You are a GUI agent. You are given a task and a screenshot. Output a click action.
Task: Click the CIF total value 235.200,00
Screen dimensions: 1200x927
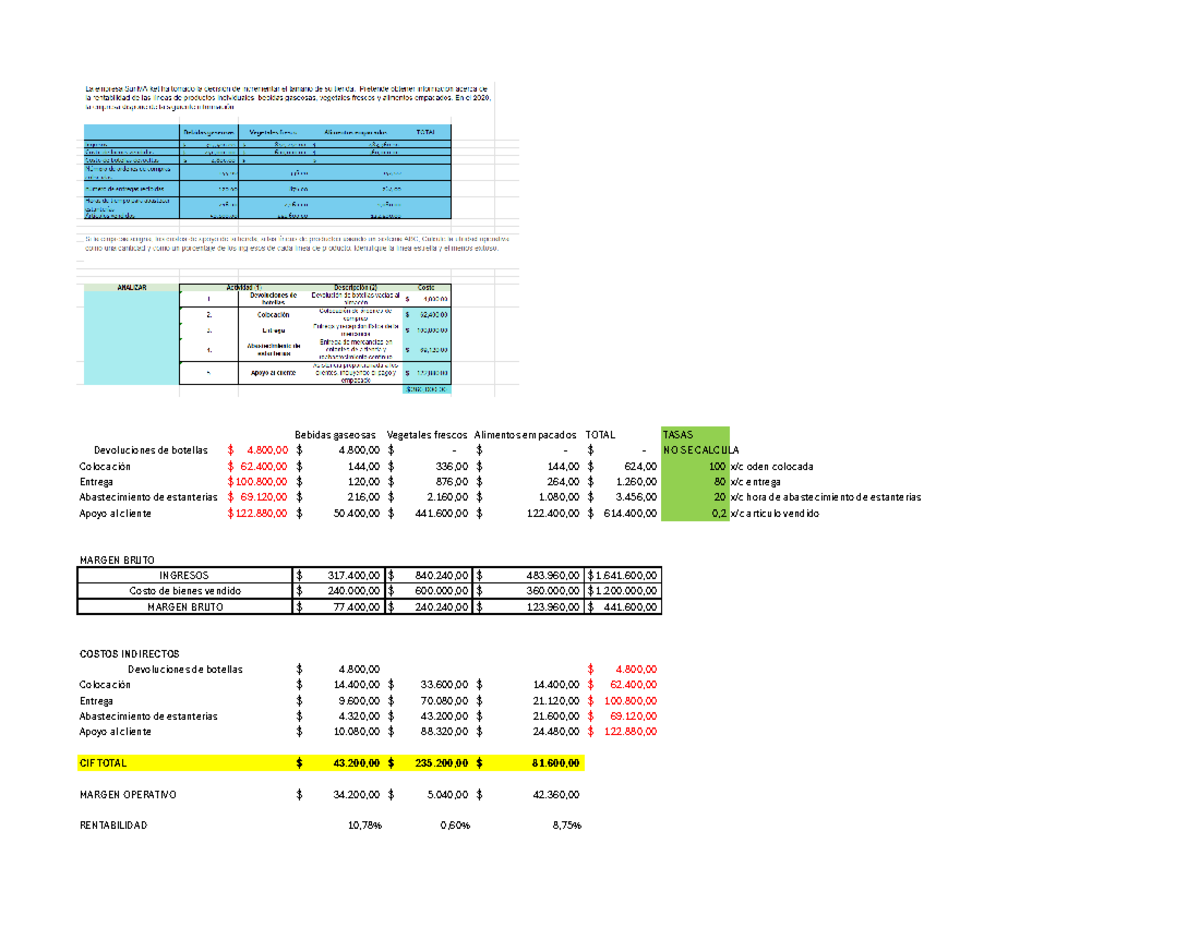pos(442,764)
